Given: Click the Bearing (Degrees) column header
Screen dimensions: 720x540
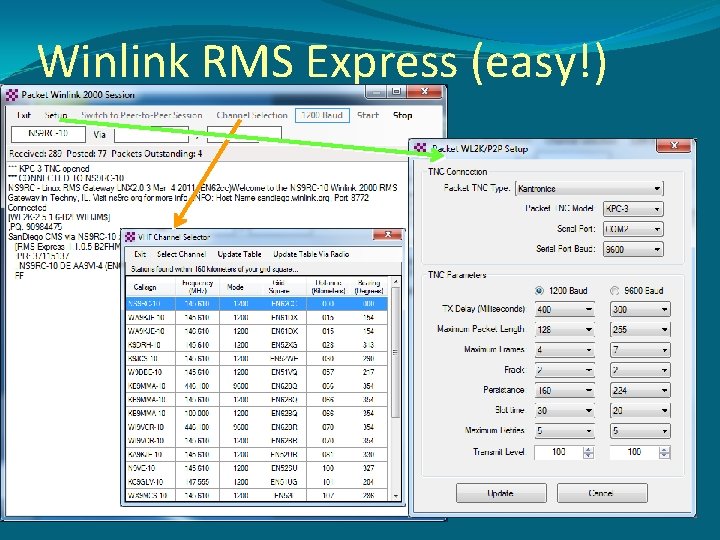Looking at the screenshot, I should [368, 287].
